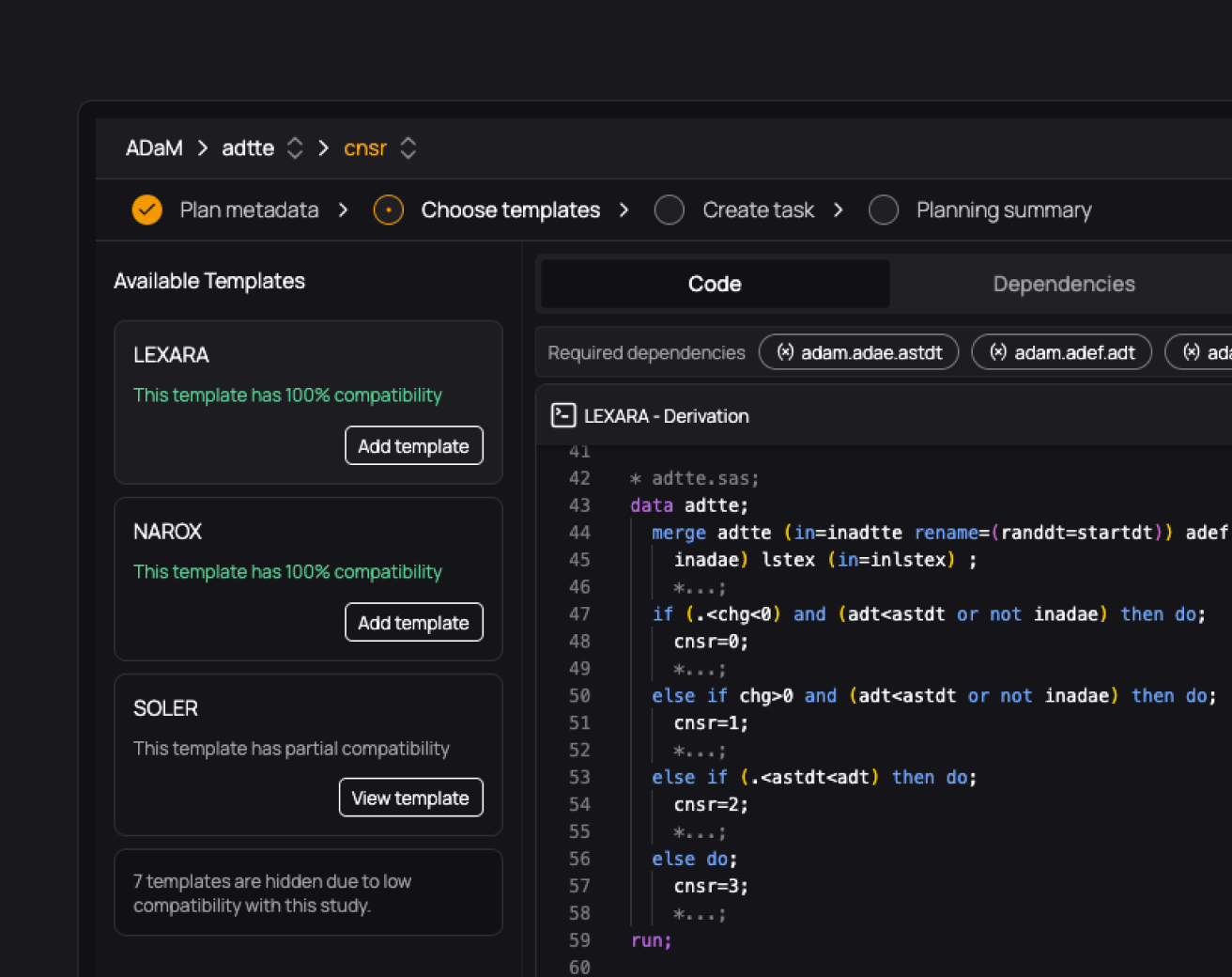Go to the Plan metadata step
The image size is (1232, 977).
249,209
